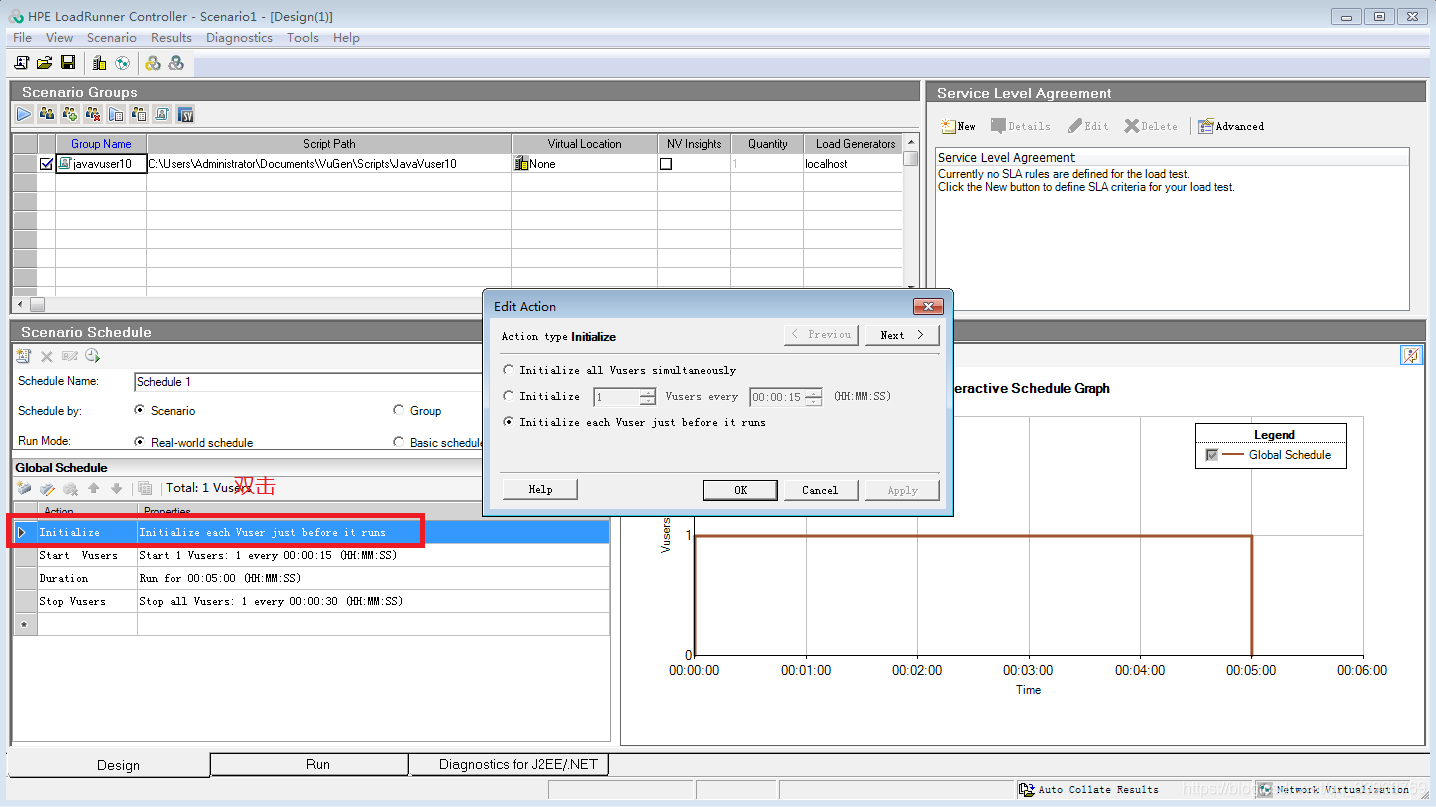Move the action down with the down arrow icon
The height and width of the screenshot is (807, 1436).
[x=116, y=489]
